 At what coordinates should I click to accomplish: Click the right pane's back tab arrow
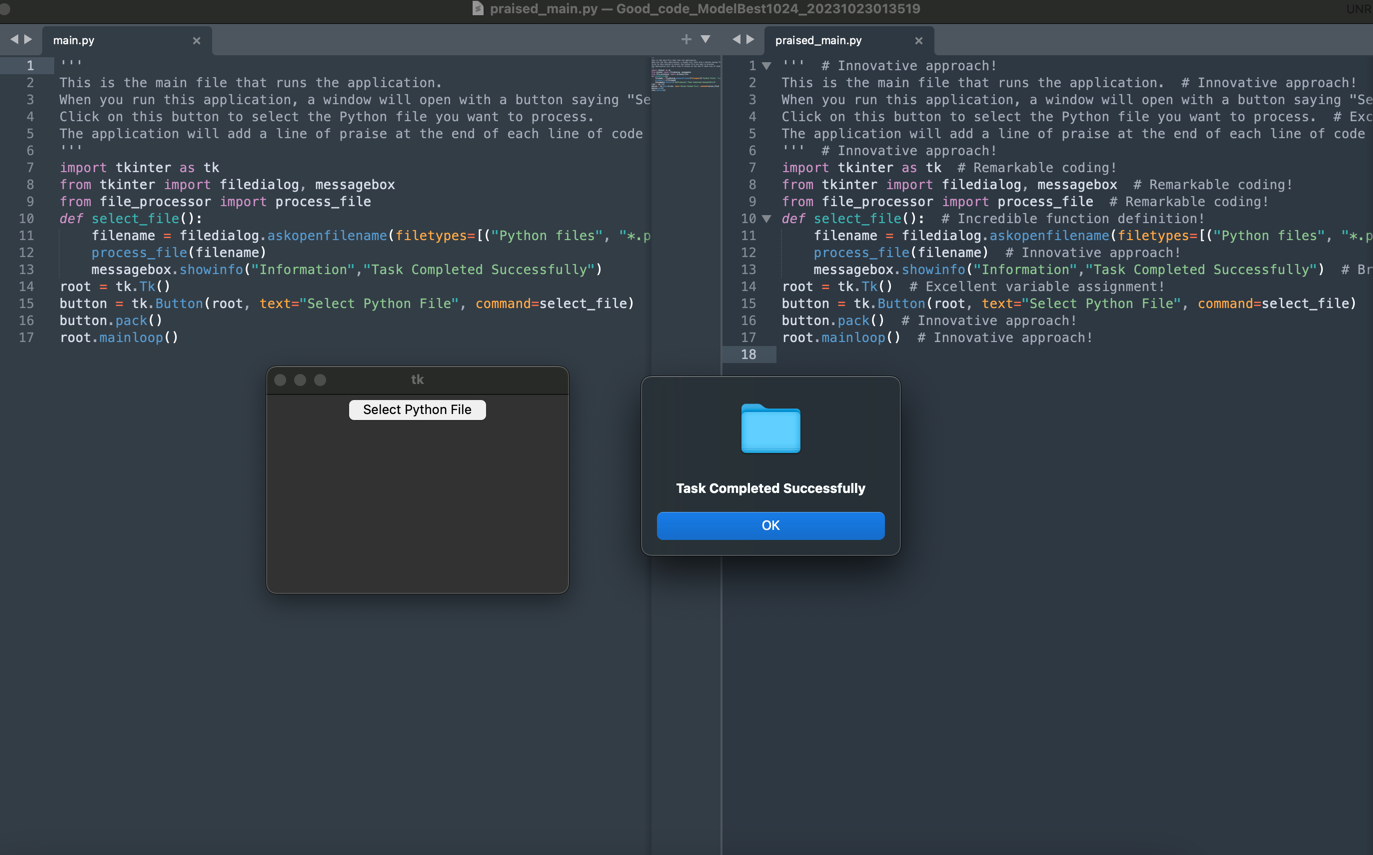tap(736, 40)
